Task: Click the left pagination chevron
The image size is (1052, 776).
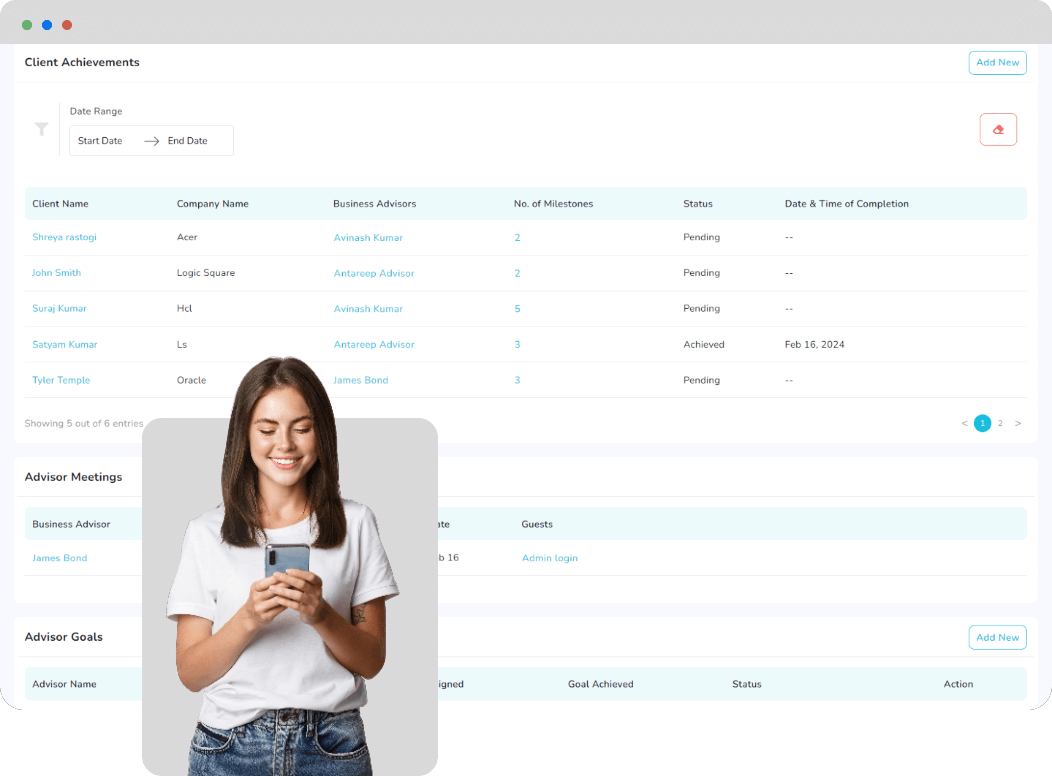Action: pyautogui.click(x=964, y=423)
